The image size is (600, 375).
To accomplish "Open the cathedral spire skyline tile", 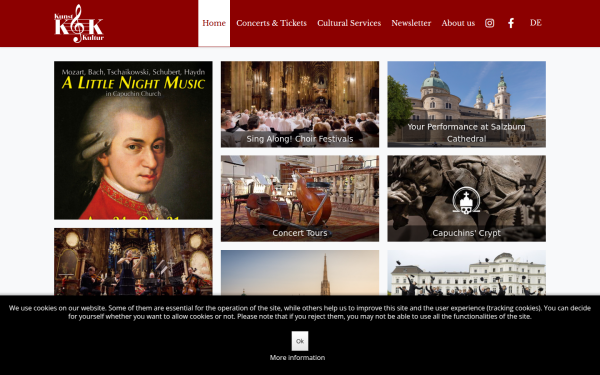I will 300,273.
